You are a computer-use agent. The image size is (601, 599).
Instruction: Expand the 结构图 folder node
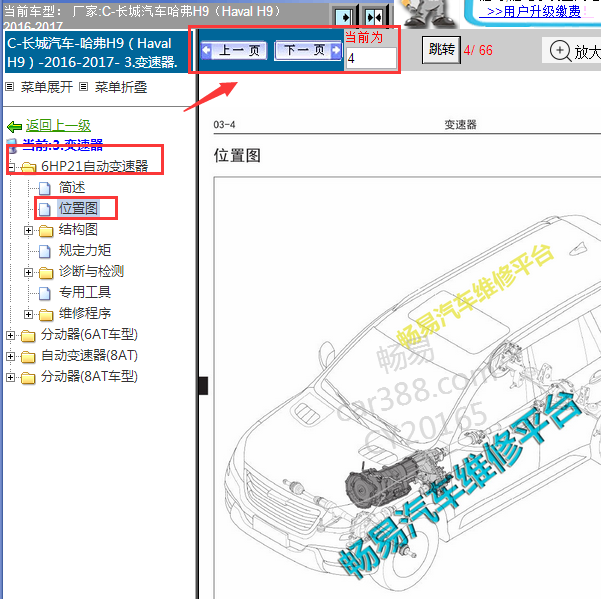28,230
